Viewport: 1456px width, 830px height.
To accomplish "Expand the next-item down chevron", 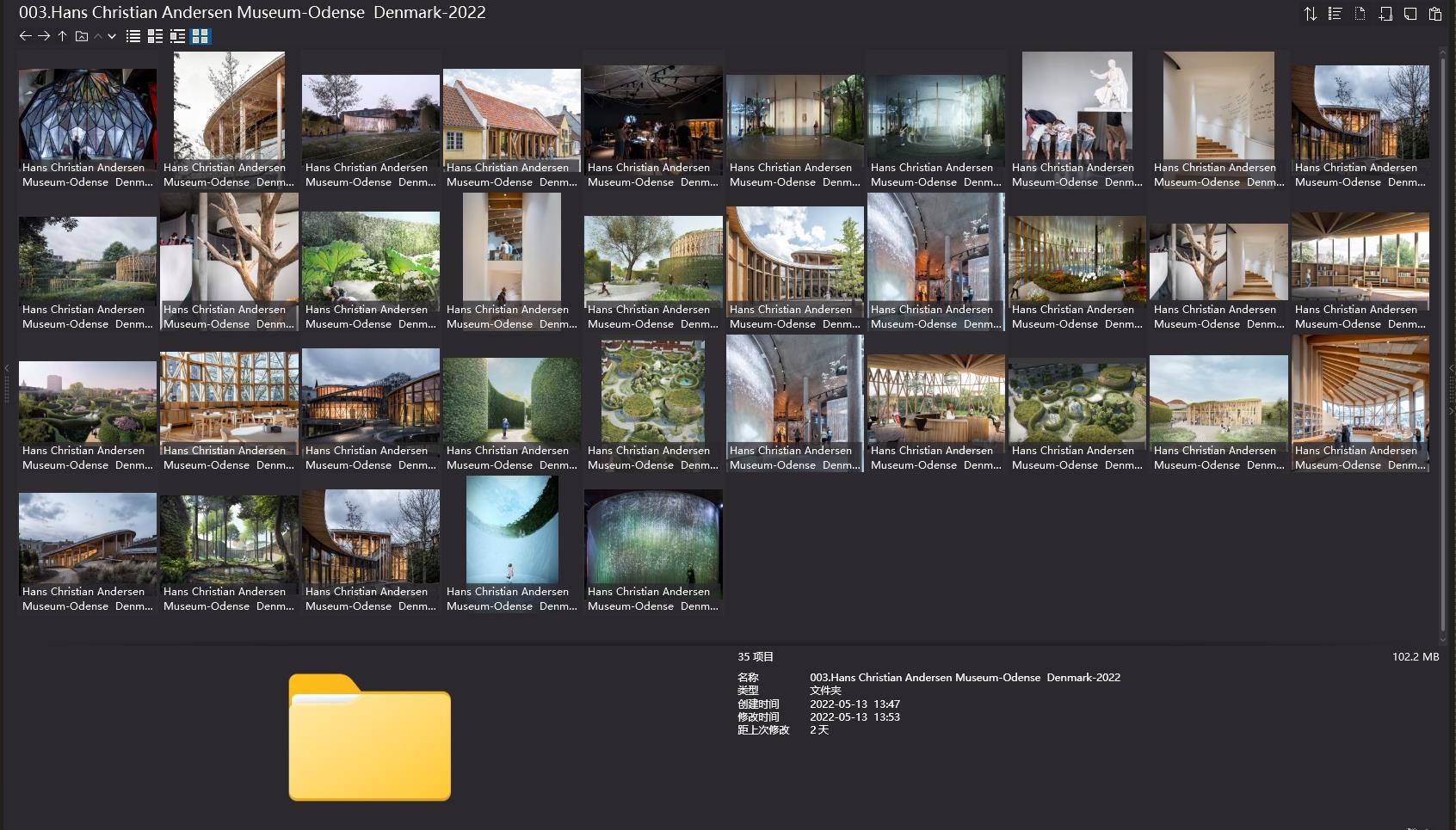I will (x=113, y=36).
